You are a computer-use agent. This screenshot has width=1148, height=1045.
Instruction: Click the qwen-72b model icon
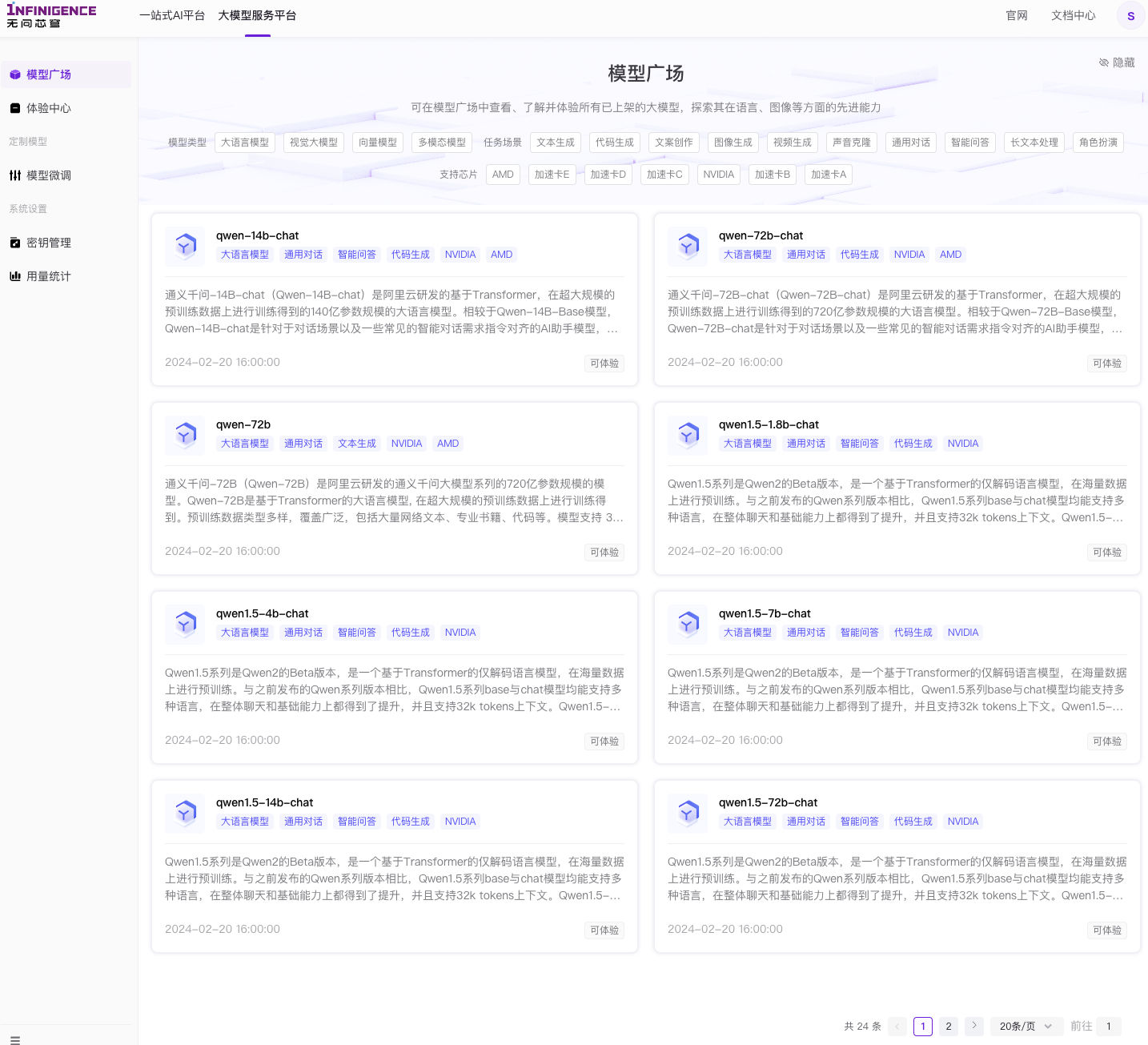pos(186,435)
